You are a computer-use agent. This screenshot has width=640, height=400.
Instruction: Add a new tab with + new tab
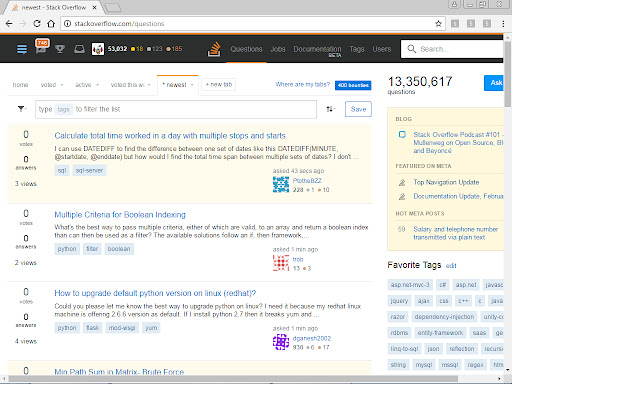point(218,84)
